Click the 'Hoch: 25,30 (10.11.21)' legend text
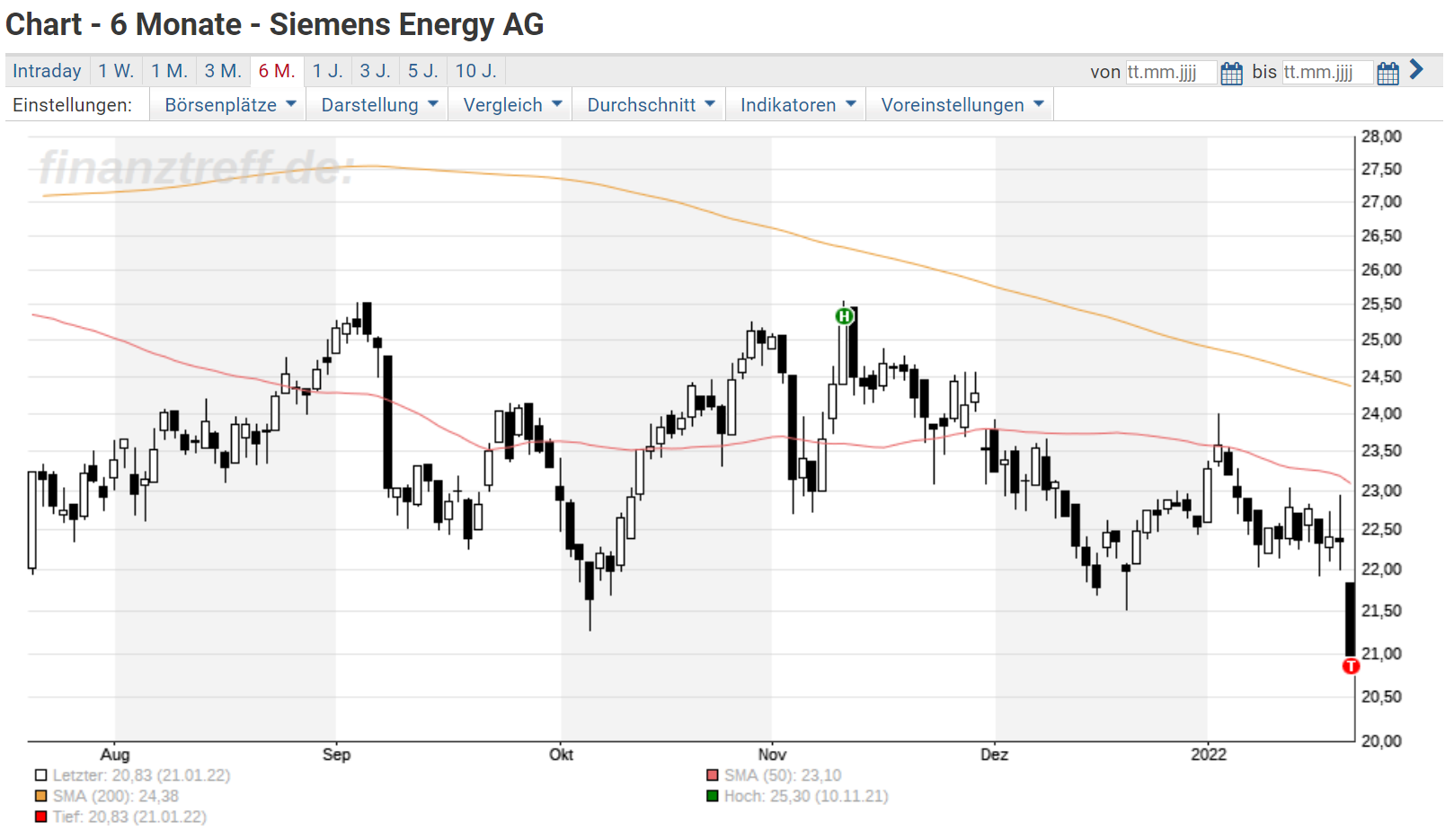 (806, 796)
